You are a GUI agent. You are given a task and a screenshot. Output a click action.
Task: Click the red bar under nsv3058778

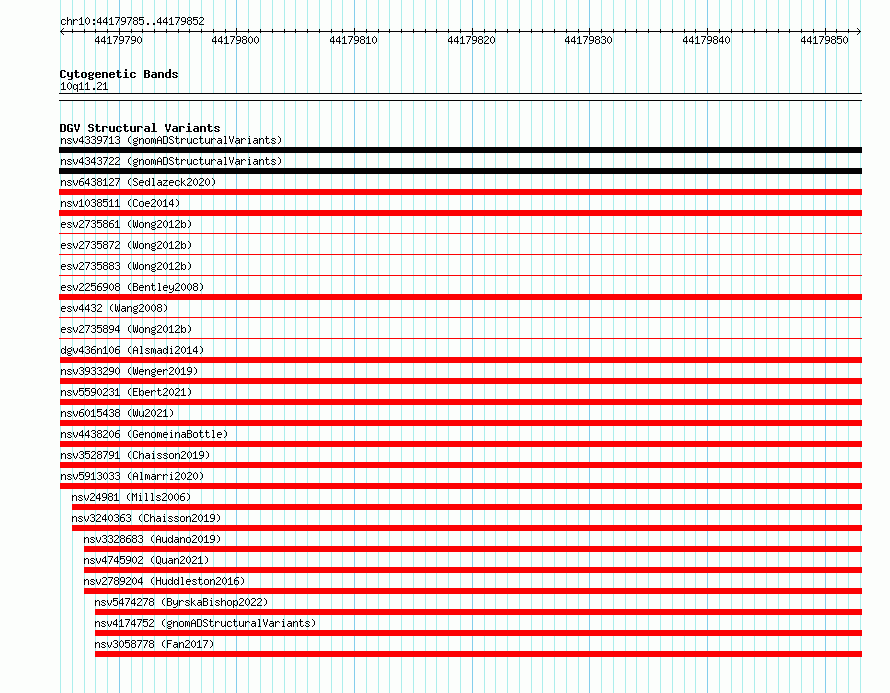pos(478,654)
